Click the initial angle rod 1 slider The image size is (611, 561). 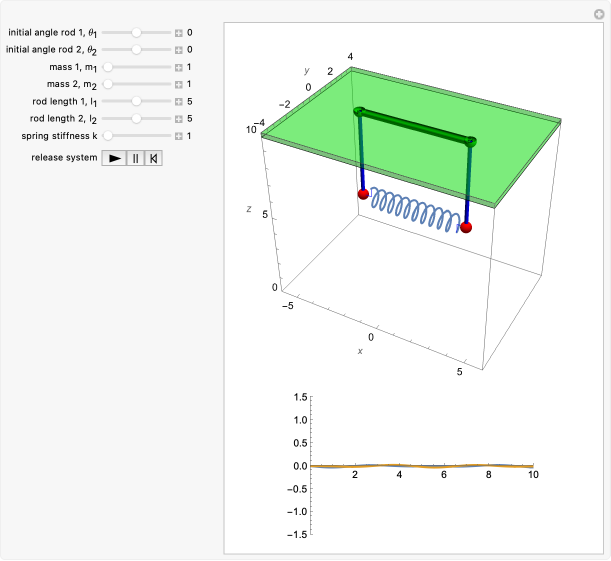[x=137, y=32]
